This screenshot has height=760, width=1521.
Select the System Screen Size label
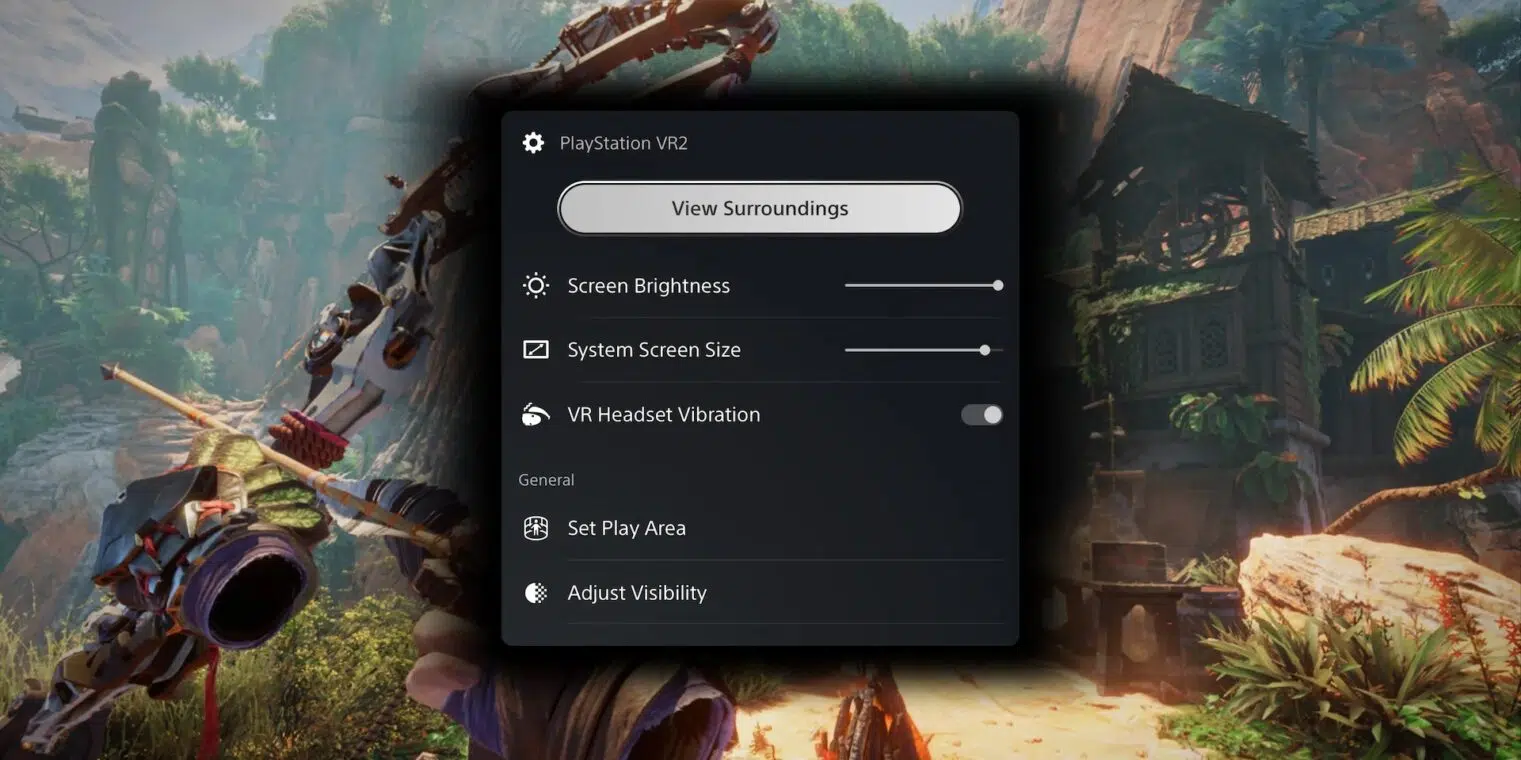tap(654, 350)
